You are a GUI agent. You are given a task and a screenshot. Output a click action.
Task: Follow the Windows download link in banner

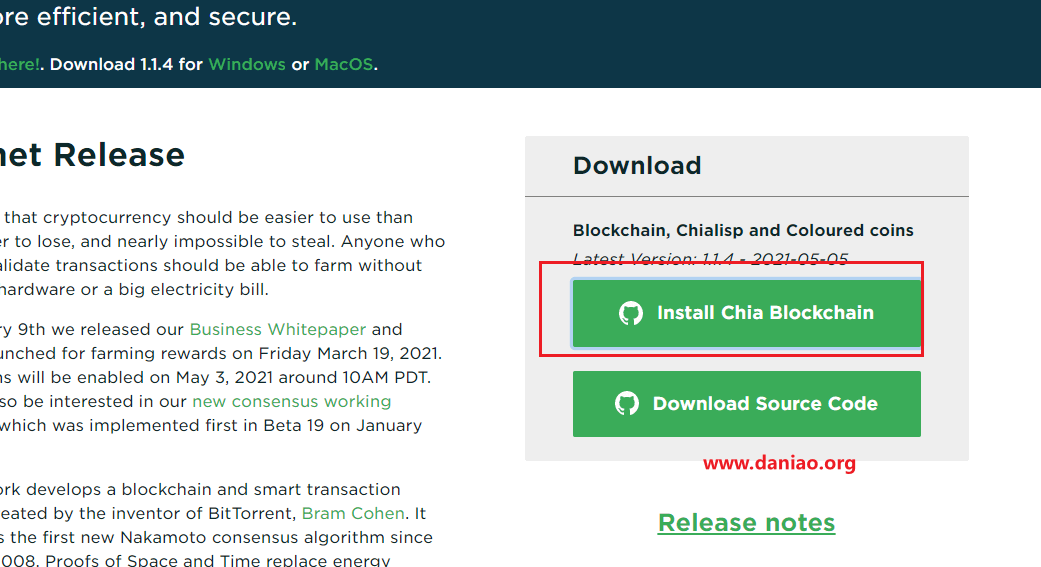[247, 64]
